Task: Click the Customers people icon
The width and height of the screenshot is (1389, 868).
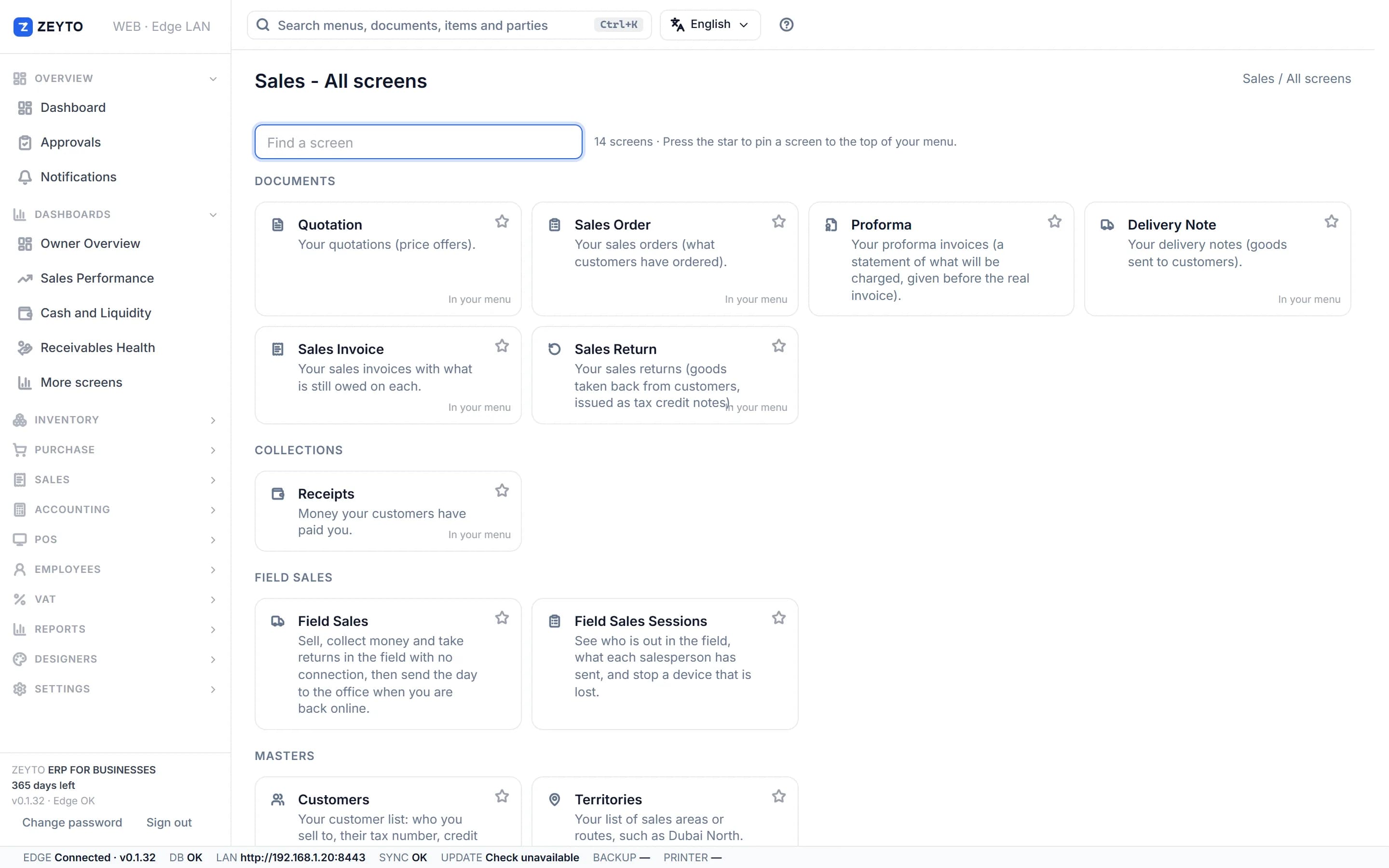Action: tap(278, 799)
